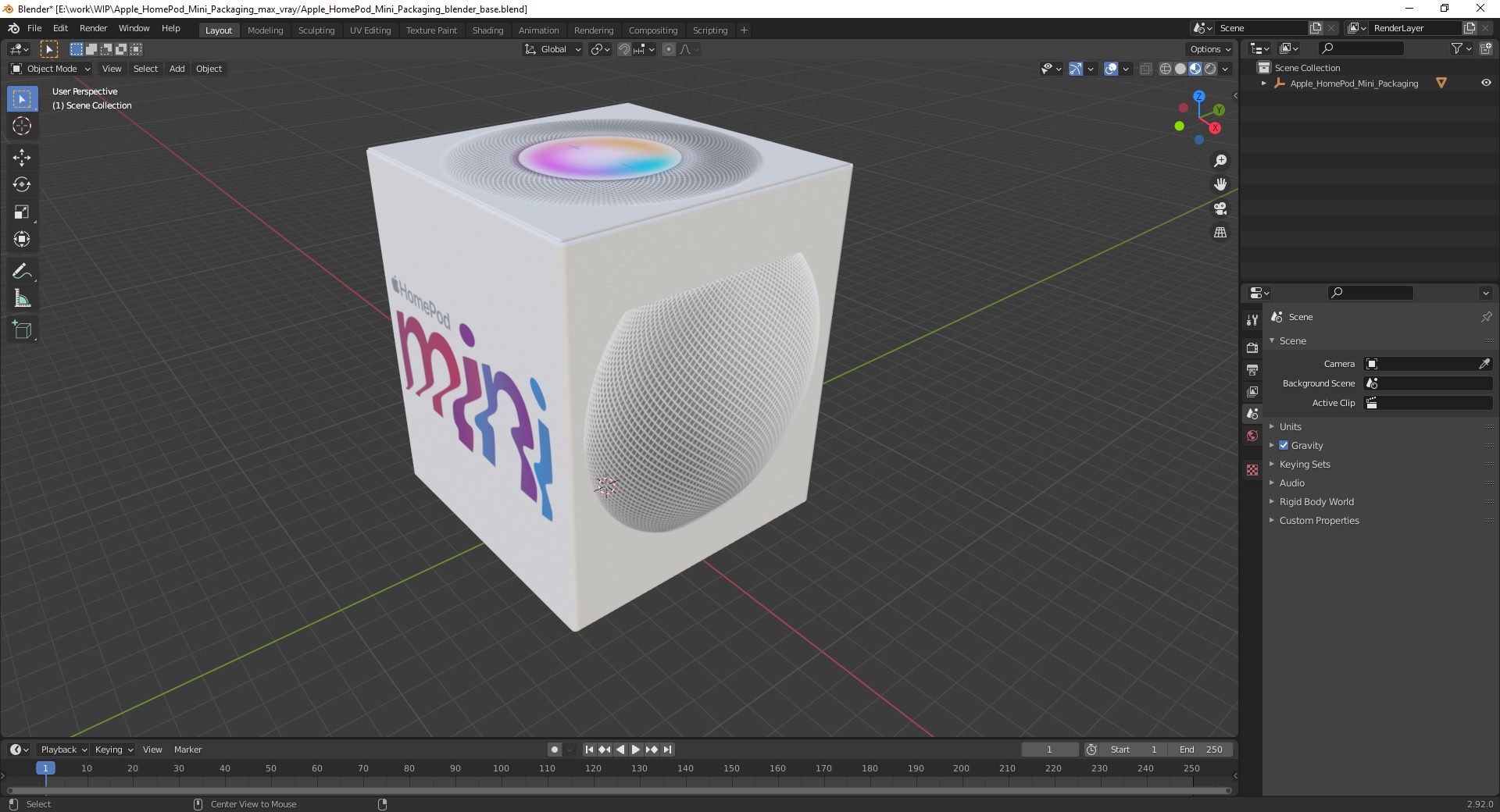Toggle proportional editing
The height and width of the screenshot is (812, 1500).
pyautogui.click(x=669, y=49)
